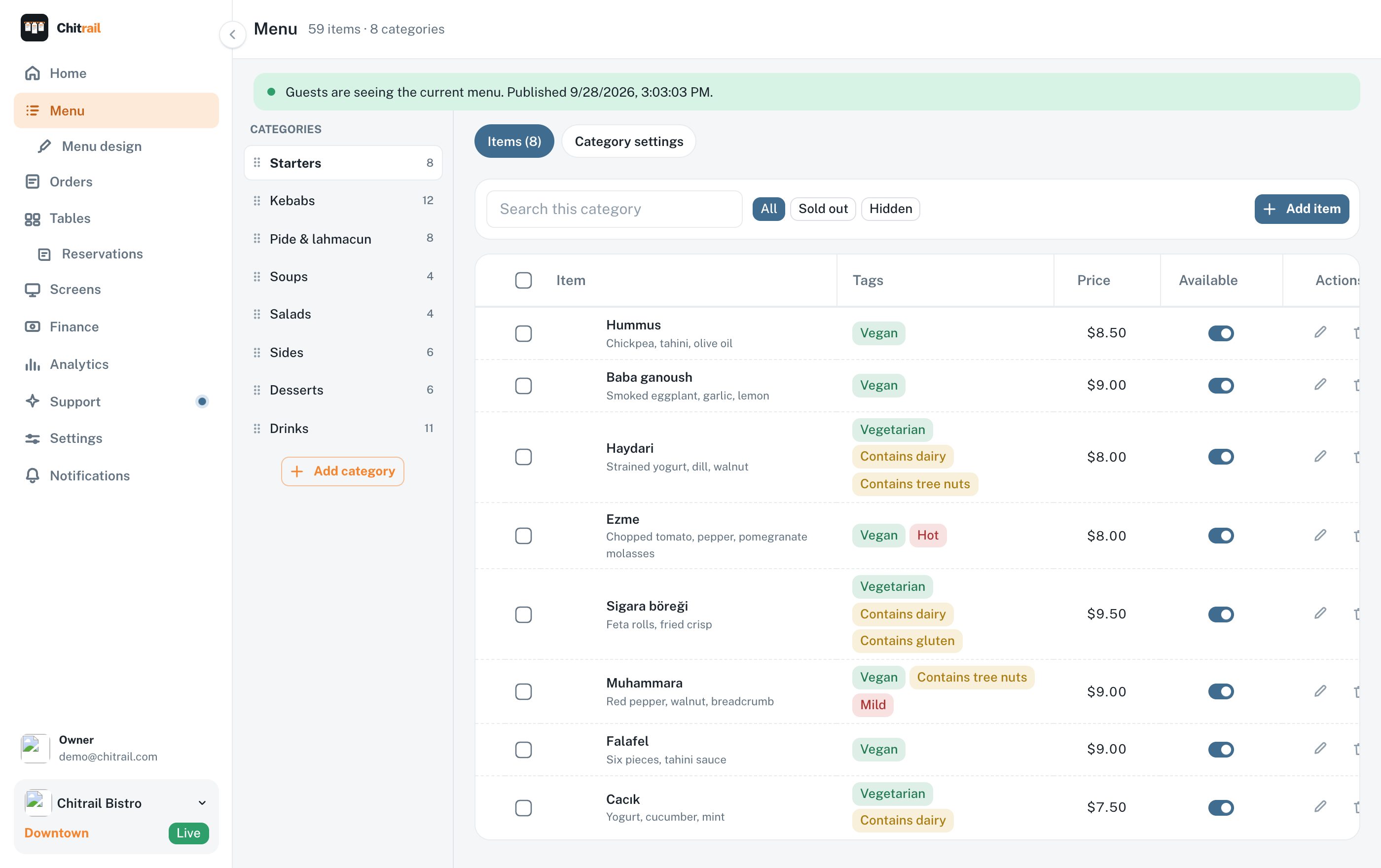1381x868 pixels.
Task: Click the pencil icon for Haydari
Action: coord(1320,456)
